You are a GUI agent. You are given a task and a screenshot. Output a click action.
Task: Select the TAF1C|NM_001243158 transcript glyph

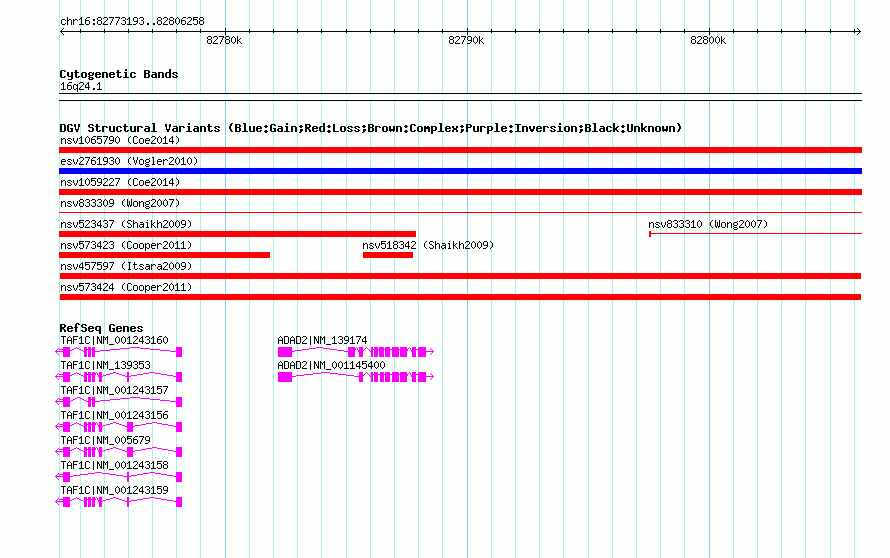pos(119,477)
